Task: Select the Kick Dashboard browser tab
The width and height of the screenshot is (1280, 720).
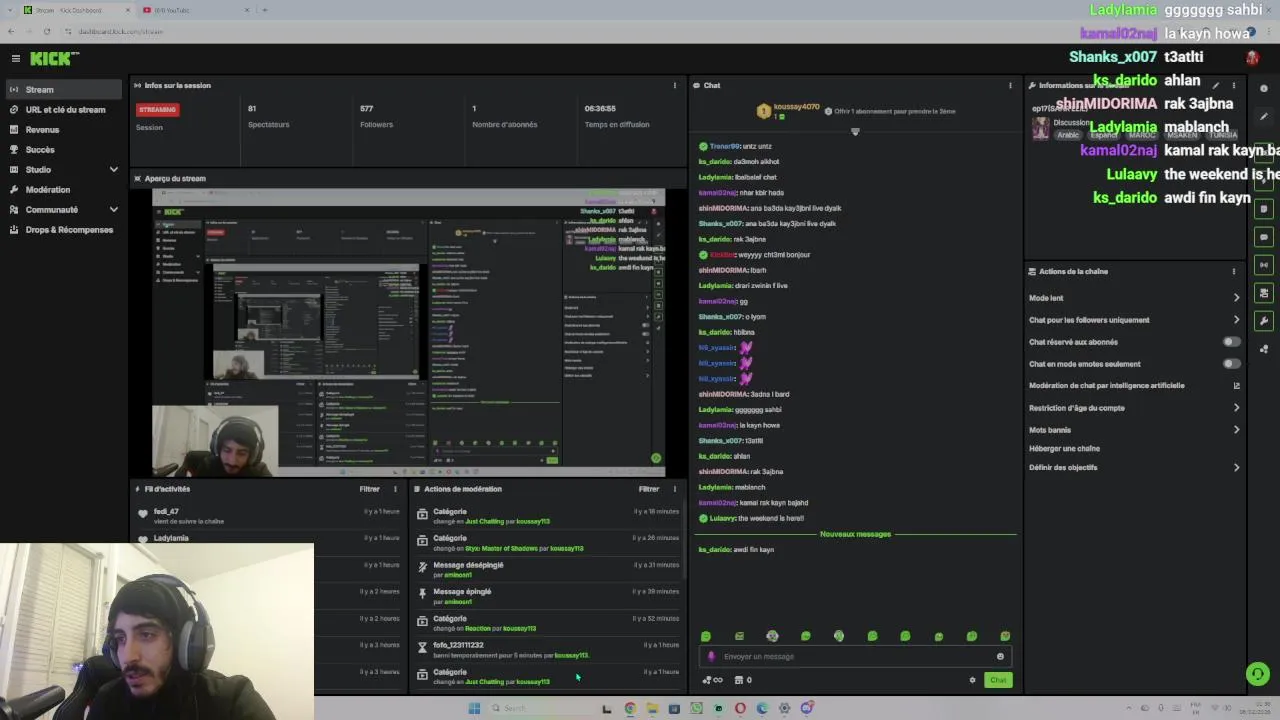Action: click(76, 10)
